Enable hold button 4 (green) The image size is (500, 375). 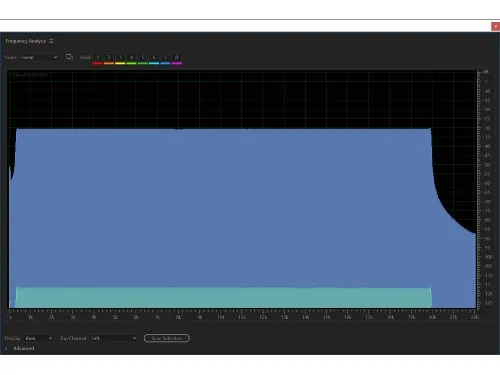click(132, 58)
